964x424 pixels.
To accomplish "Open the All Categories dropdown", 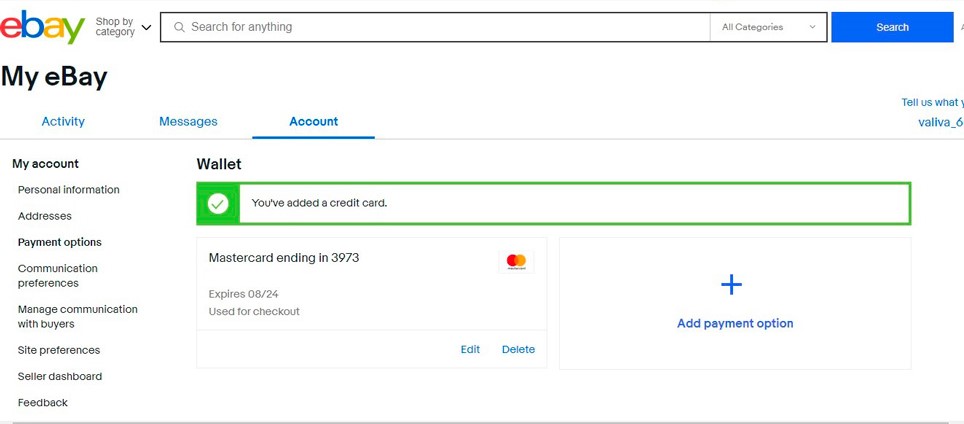I will click(x=768, y=27).
